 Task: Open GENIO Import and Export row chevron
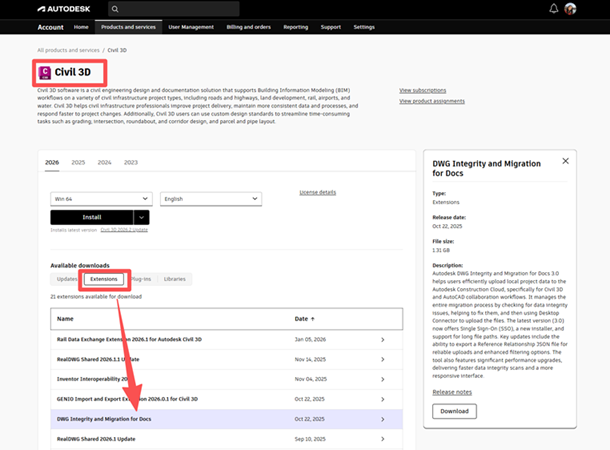[x=383, y=399]
